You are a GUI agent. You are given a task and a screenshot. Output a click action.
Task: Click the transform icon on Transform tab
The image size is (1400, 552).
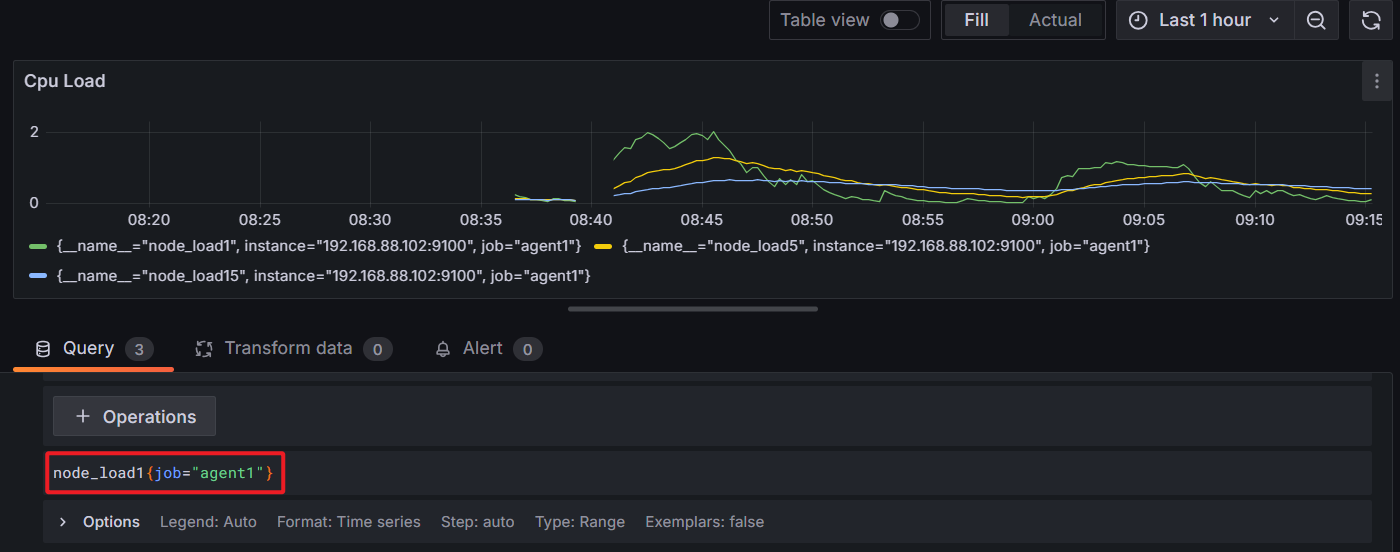[204, 349]
